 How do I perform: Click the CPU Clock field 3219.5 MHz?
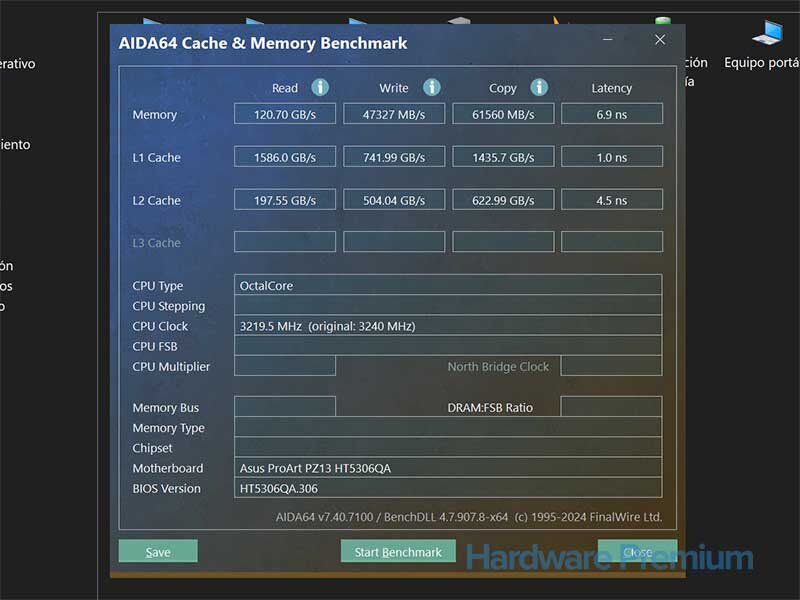448,326
